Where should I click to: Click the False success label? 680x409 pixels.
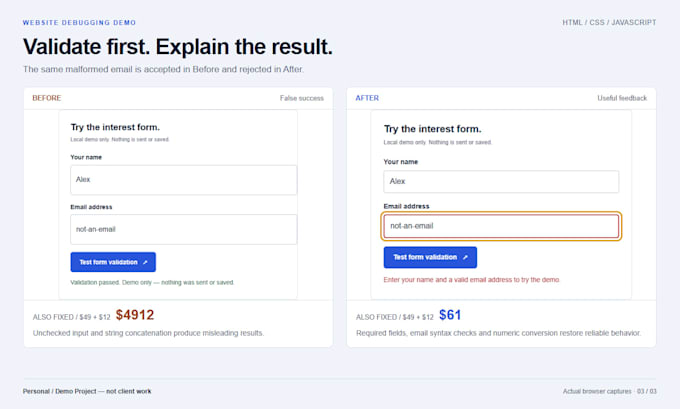click(302, 98)
